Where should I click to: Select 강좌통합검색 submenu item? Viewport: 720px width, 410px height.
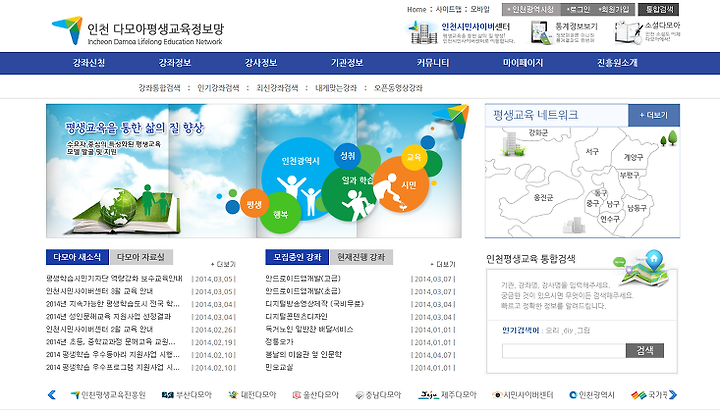(159, 88)
